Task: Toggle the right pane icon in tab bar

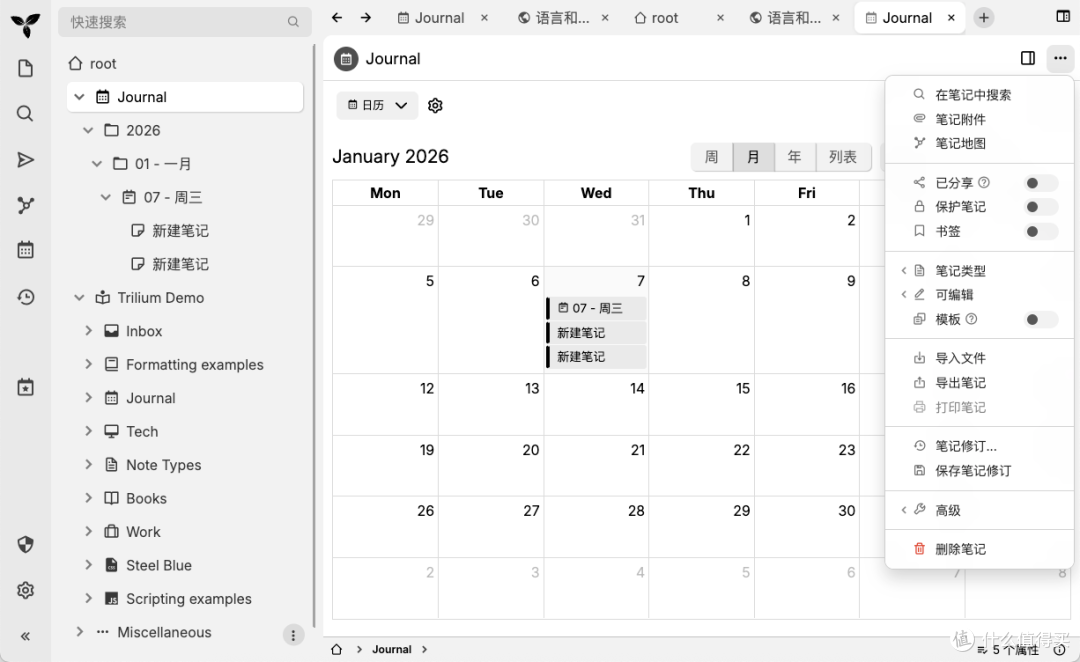Action: tap(1063, 17)
